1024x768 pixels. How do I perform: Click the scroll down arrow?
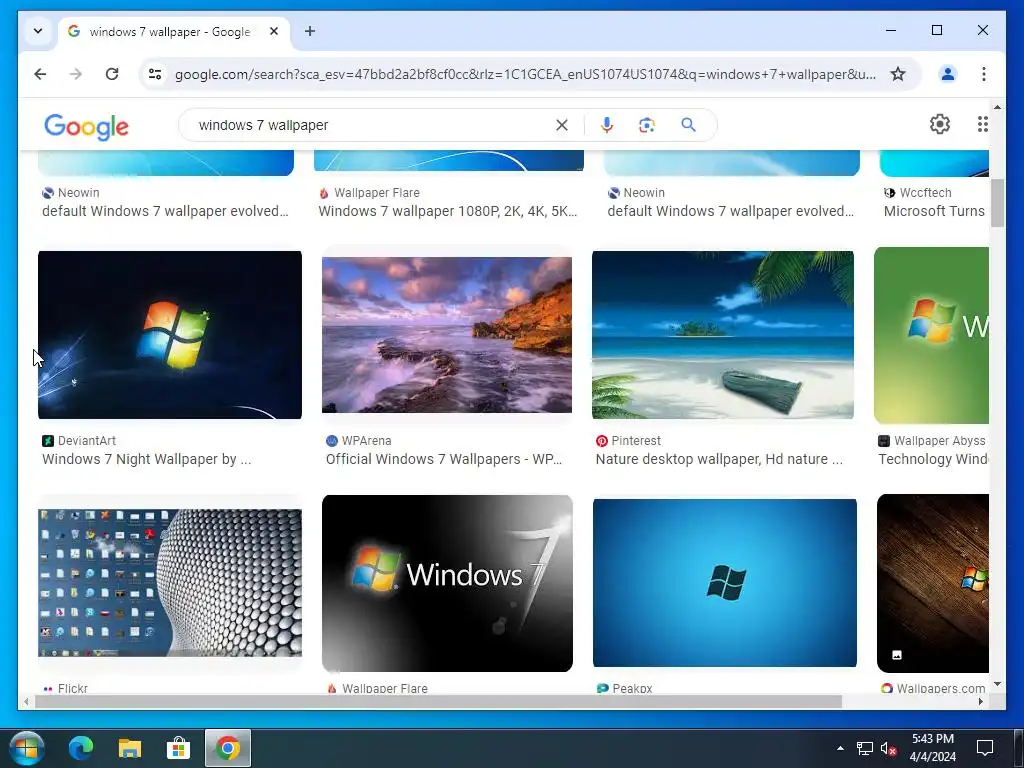[997, 684]
